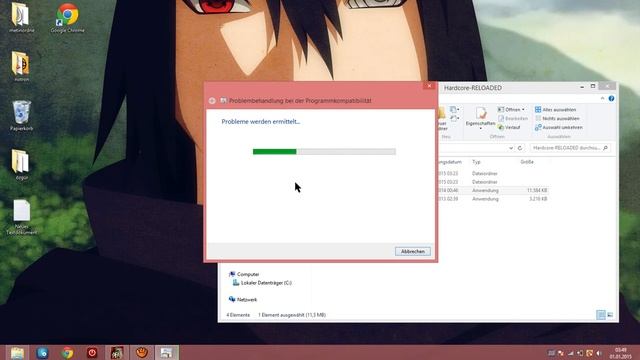Image resolution: width=640 pixels, height=360 pixels.
Task: Select the Papierkorb desktop icon
Action: click(x=22, y=116)
